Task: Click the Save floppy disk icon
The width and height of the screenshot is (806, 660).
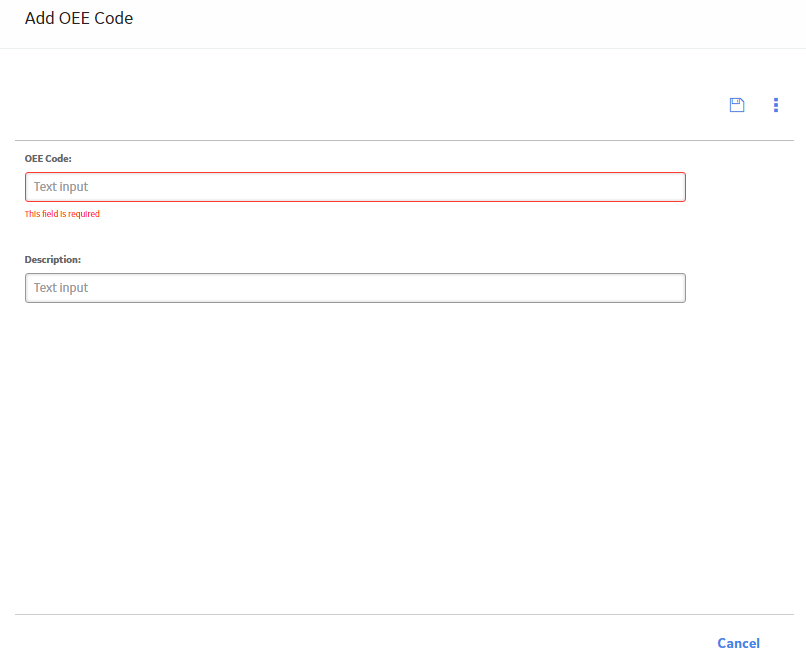Action: (x=737, y=105)
